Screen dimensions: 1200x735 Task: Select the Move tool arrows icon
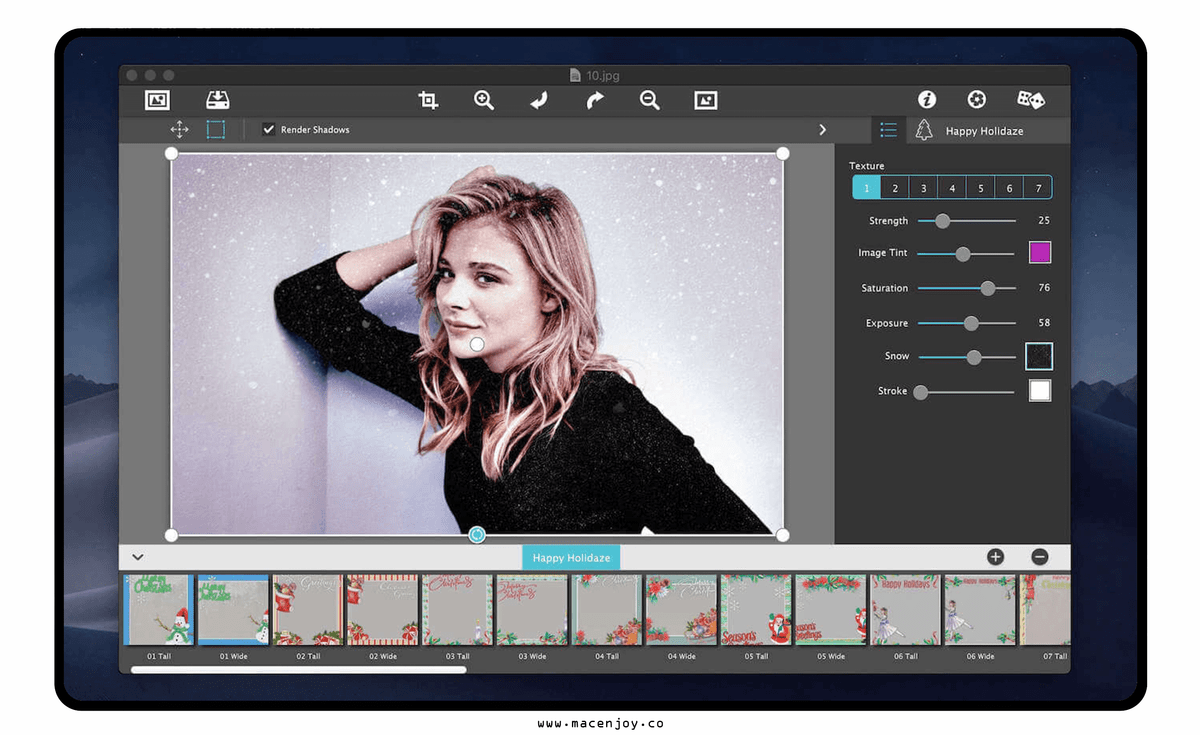[x=179, y=129]
